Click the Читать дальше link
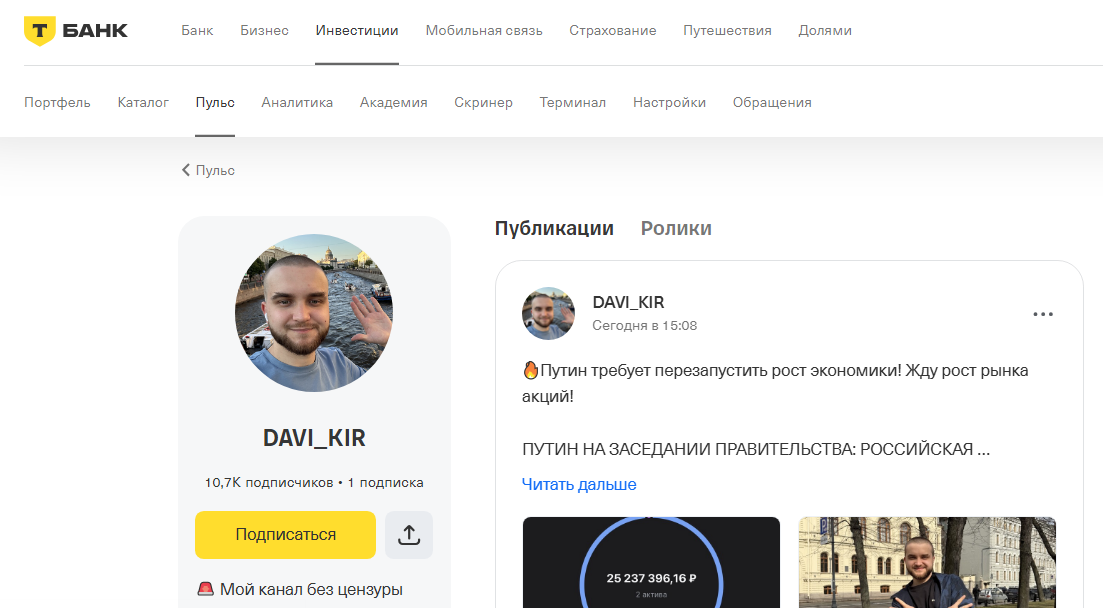Viewport: 1103px width, 608px height. (579, 484)
